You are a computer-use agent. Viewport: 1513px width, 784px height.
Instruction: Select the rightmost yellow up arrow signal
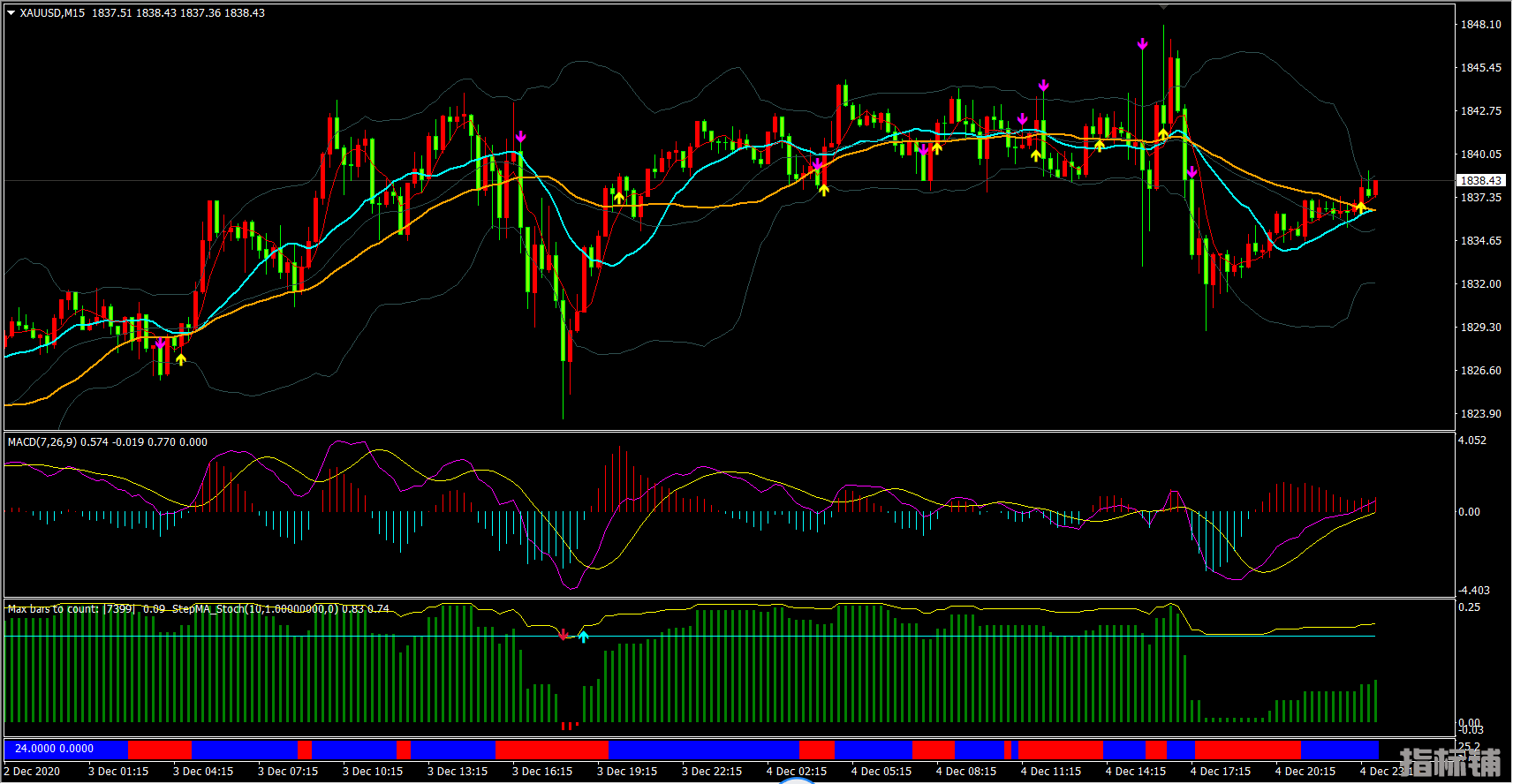[x=1361, y=207]
